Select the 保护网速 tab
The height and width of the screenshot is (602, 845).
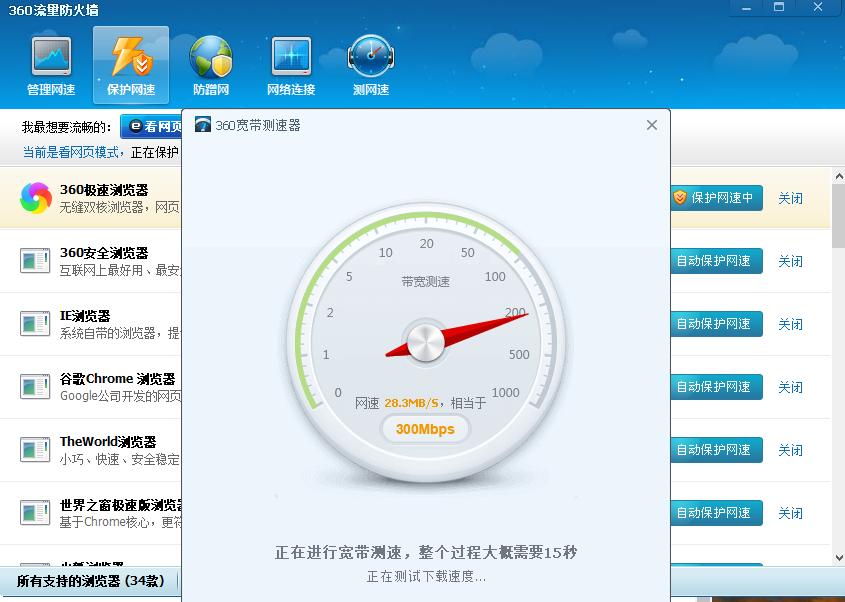pyautogui.click(x=131, y=65)
